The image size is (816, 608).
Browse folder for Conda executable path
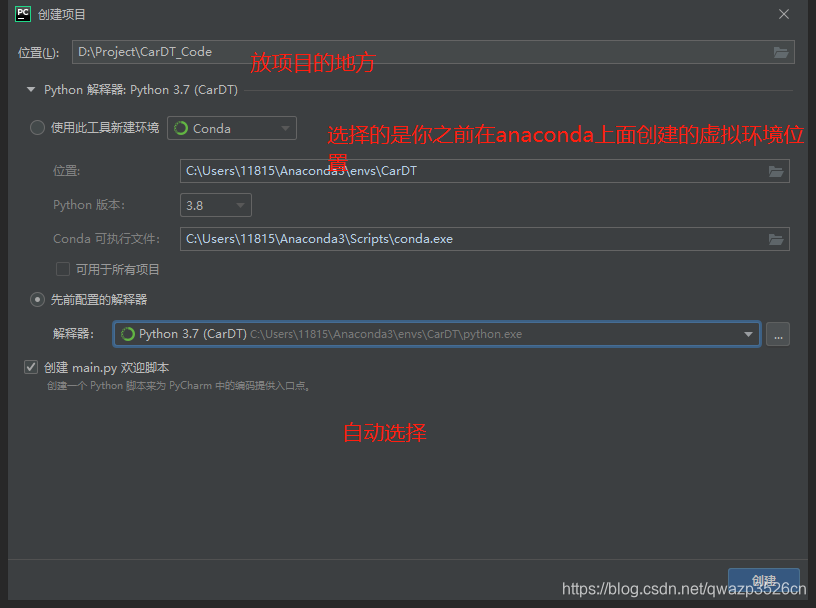776,239
